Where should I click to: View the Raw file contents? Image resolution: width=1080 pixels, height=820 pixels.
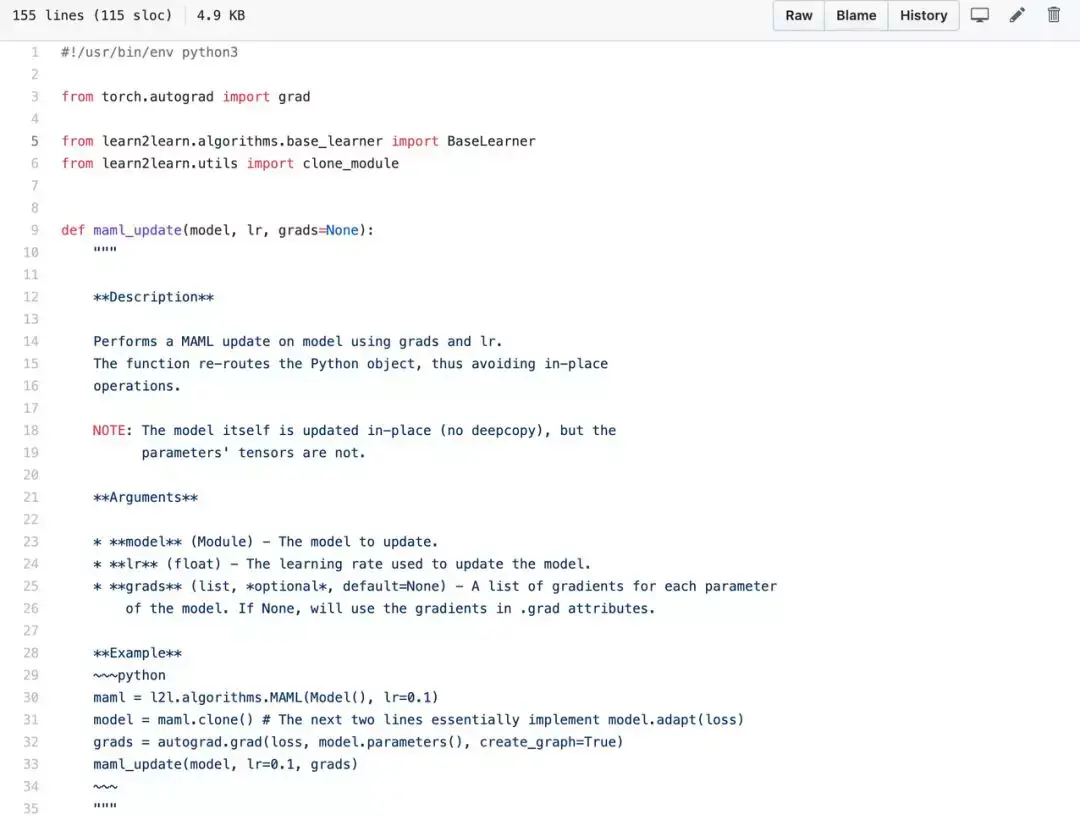(x=797, y=15)
